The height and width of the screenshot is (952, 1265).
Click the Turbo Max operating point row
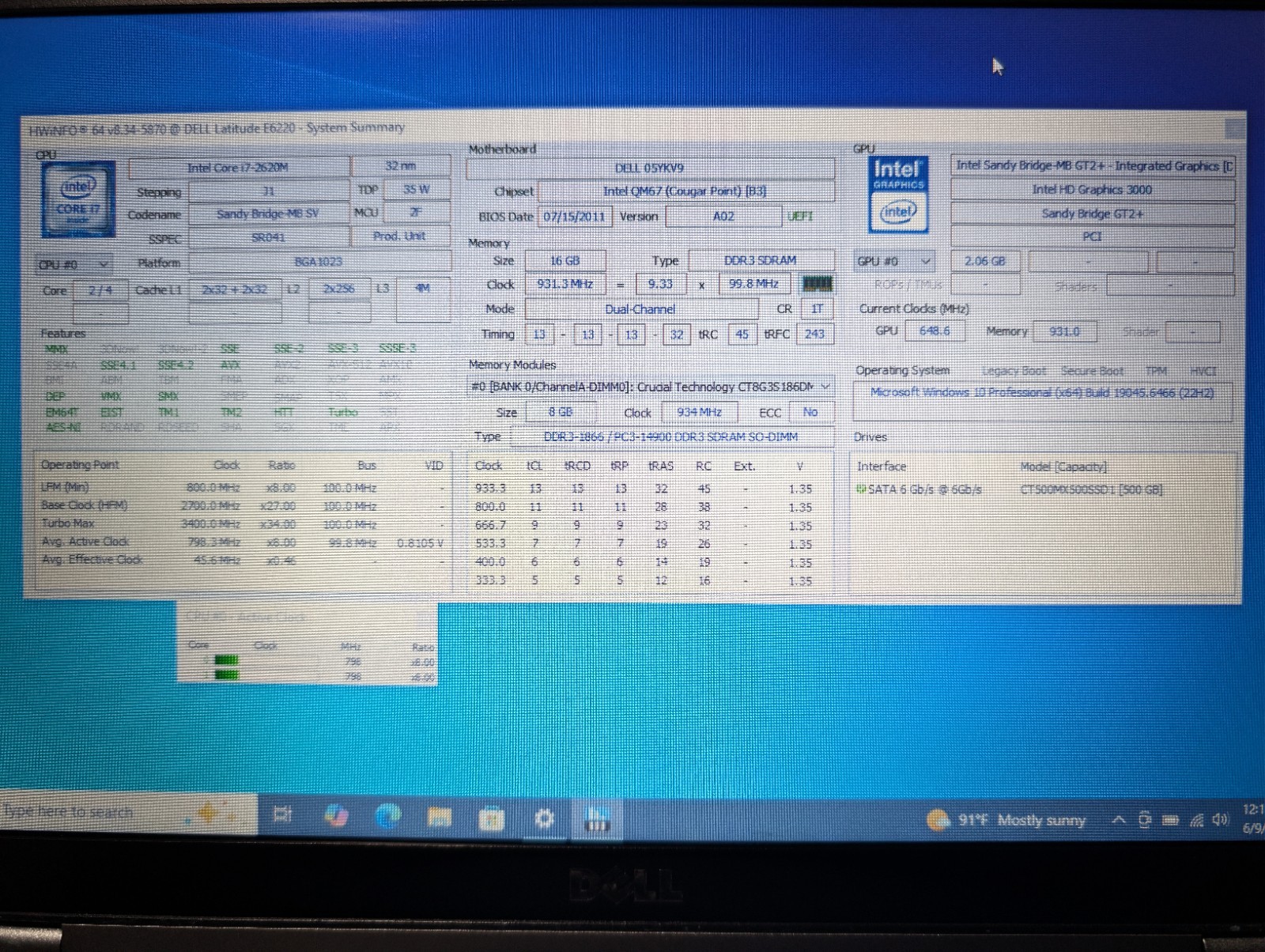coord(244,524)
